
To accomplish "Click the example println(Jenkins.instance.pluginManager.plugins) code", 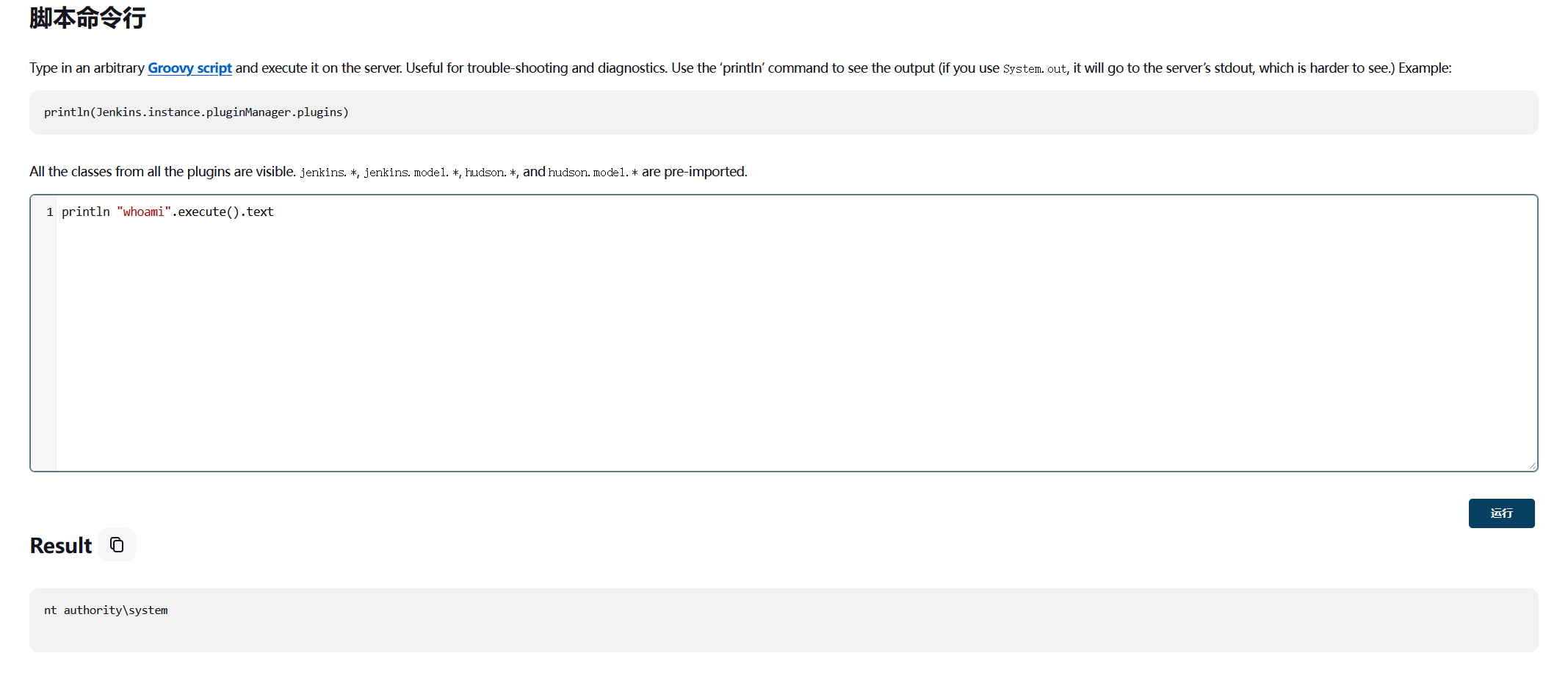I will (196, 112).
